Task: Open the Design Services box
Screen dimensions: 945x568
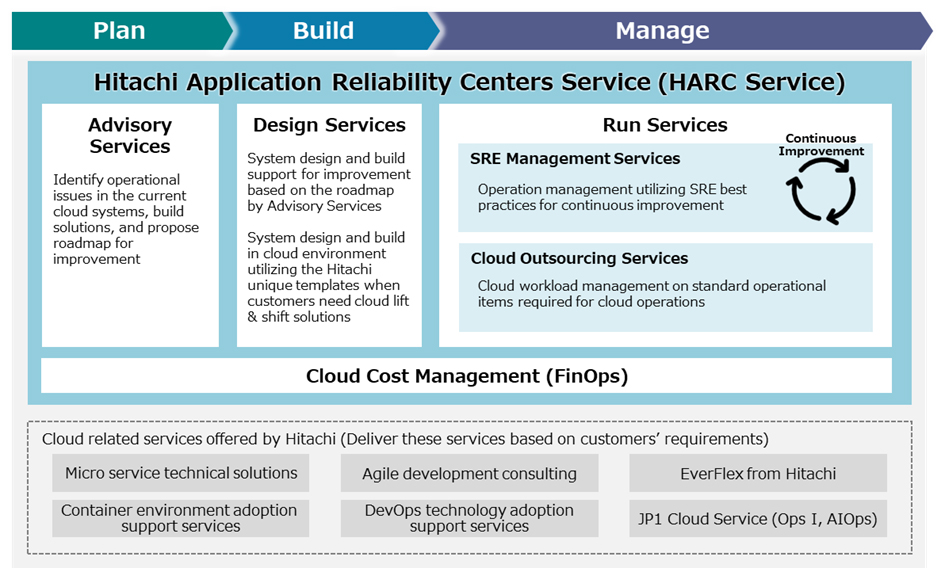Action: point(329,225)
